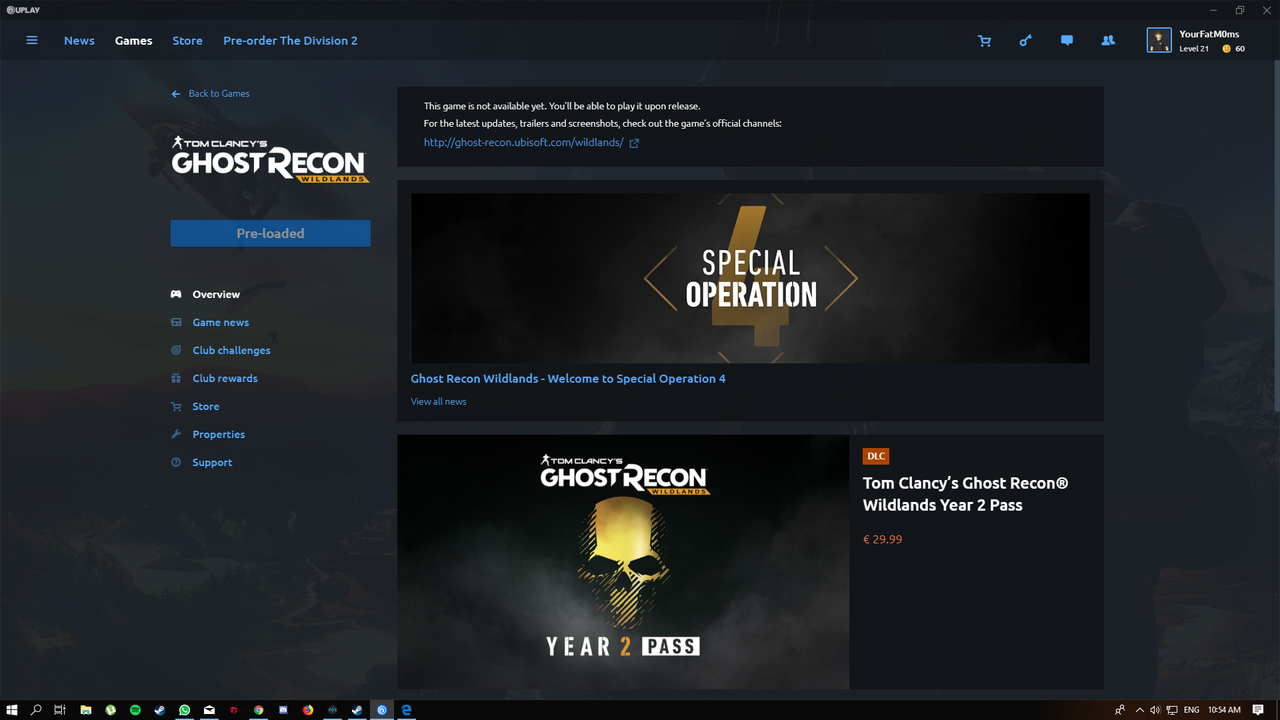Click the Overview gamepad icon
1280x720 pixels.
click(x=176, y=294)
